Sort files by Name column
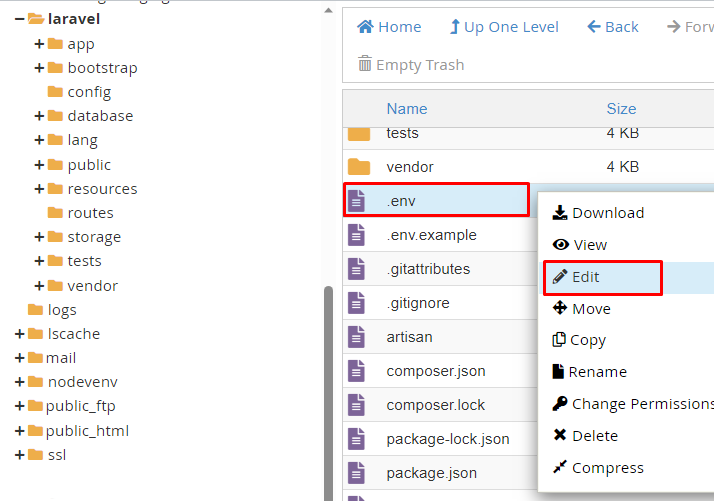This screenshot has height=501, width=714. (407, 109)
